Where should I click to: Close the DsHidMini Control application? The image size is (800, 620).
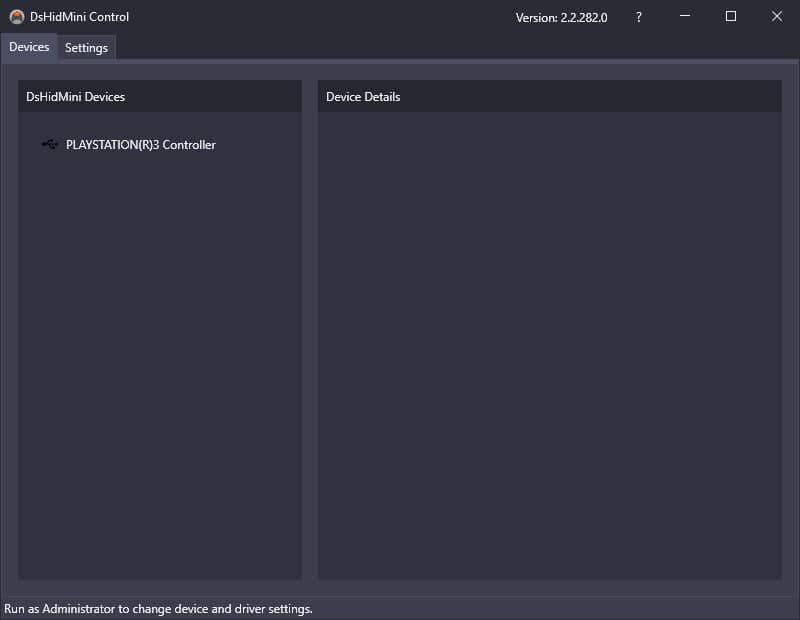click(x=777, y=16)
